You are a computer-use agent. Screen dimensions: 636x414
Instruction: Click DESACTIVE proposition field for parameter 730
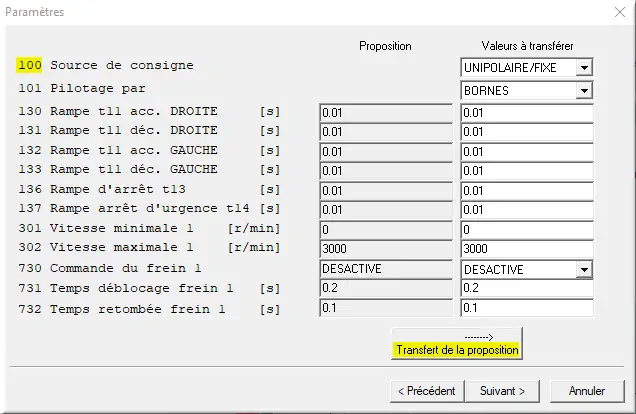386,269
